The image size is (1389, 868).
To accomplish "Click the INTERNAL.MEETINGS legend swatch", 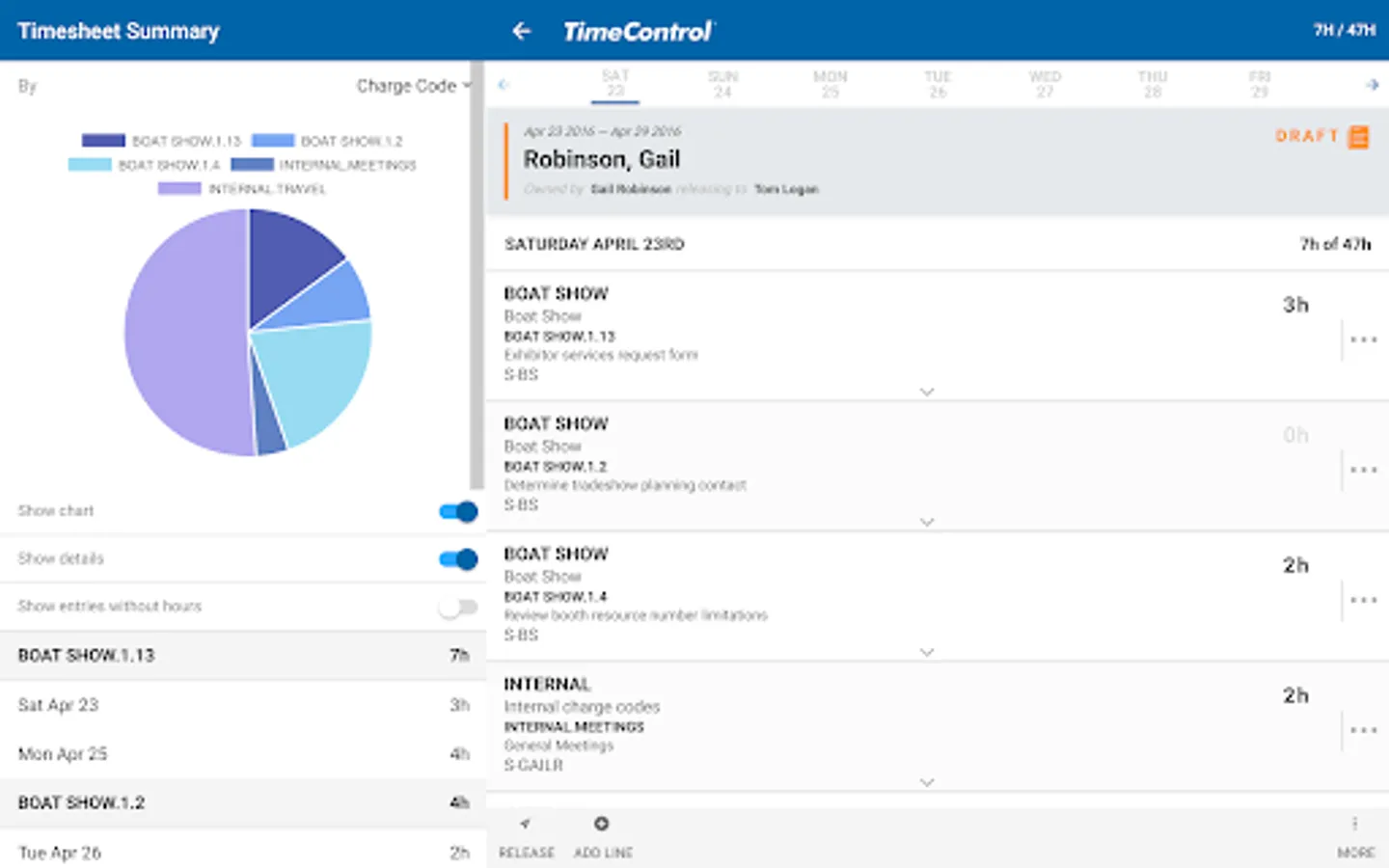I will click(252, 165).
